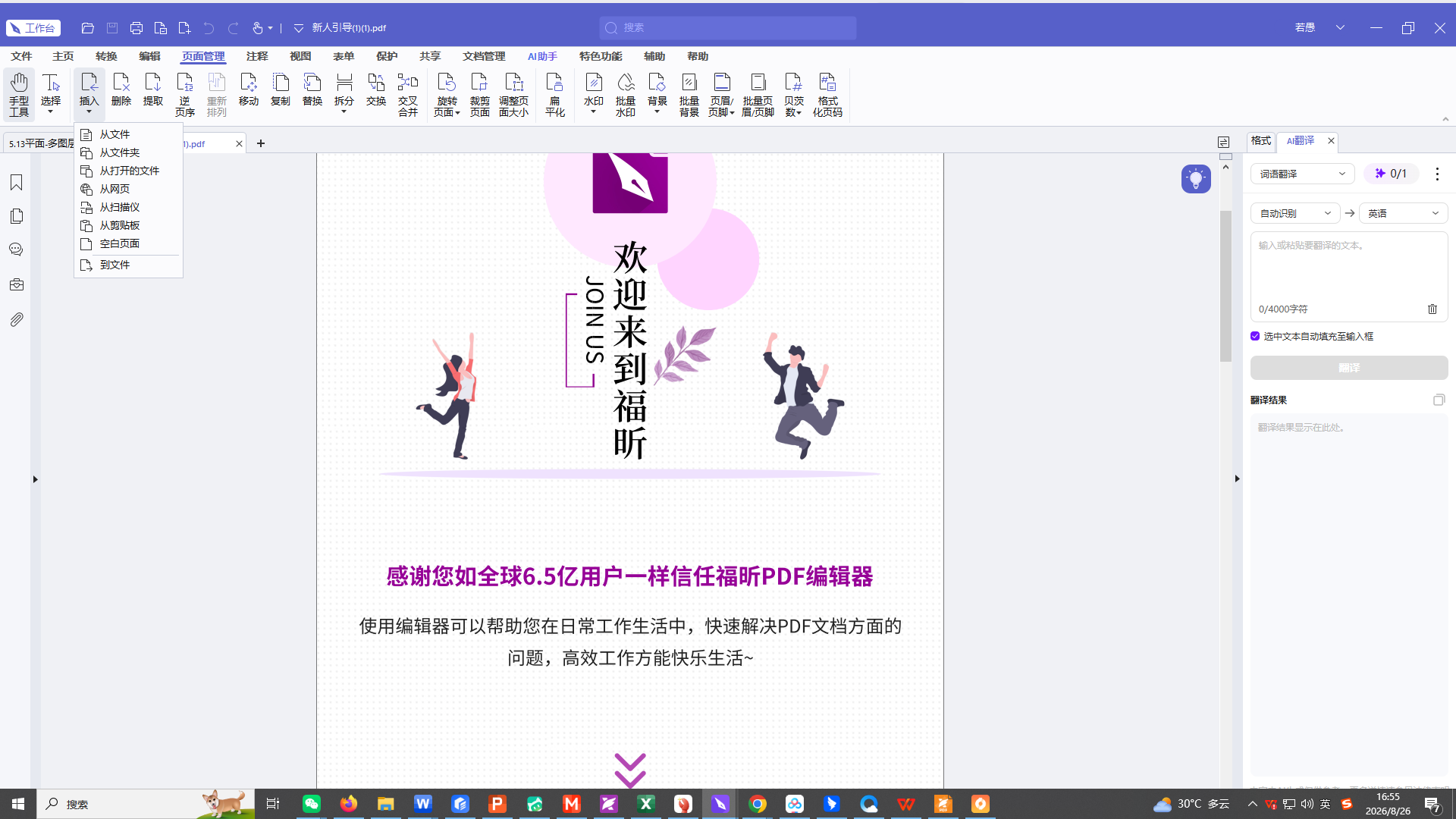The image size is (1456, 819).
Task: Click the 工作台 button
Action: (x=33, y=28)
